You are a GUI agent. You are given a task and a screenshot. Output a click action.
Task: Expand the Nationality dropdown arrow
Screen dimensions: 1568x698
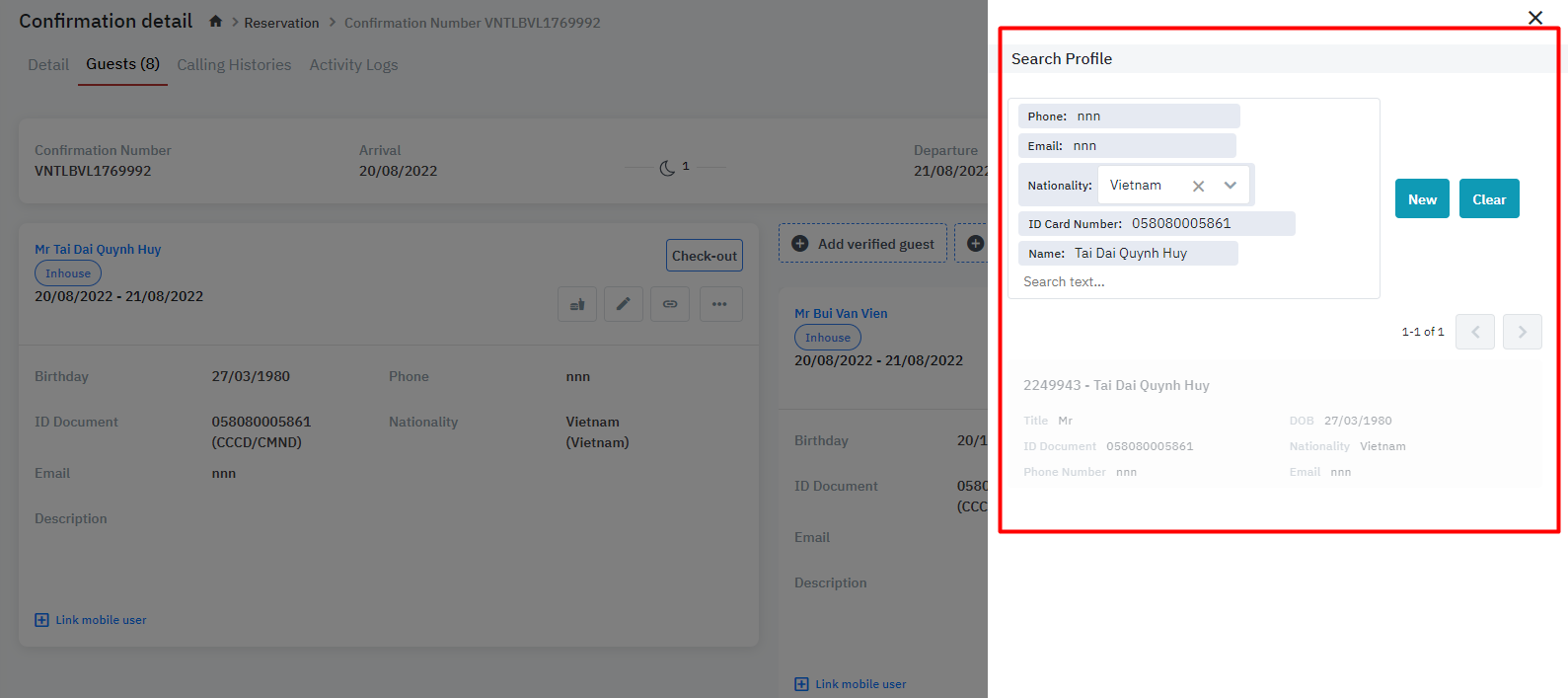click(1231, 186)
